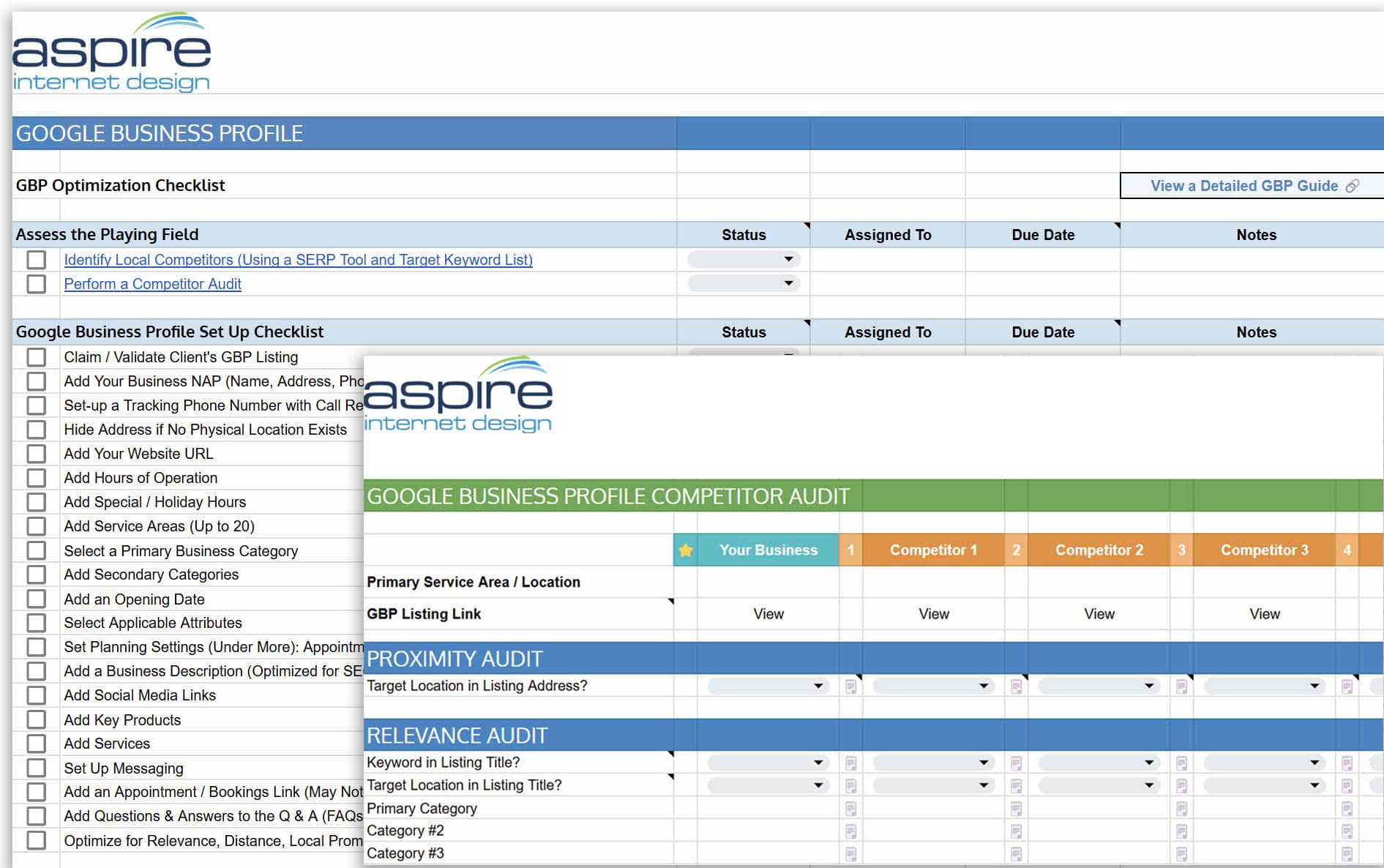Open note icon for Your Business Keyword in Listing Title
This screenshot has width=1384, height=868.
point(850,763)
